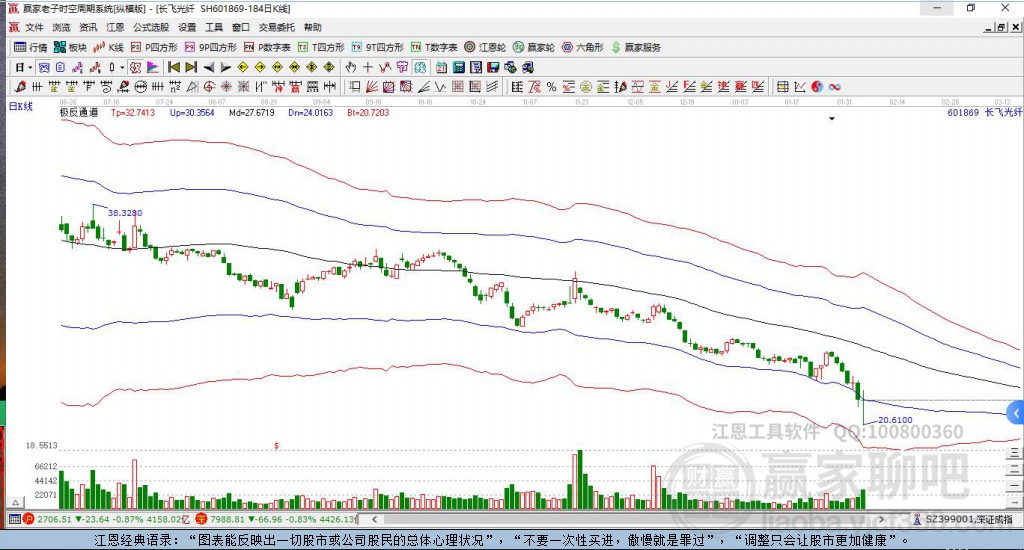Click the up triangle beside volume pane
The height and width of the screenshot is (550, 1024).
[x=16, y=502]
